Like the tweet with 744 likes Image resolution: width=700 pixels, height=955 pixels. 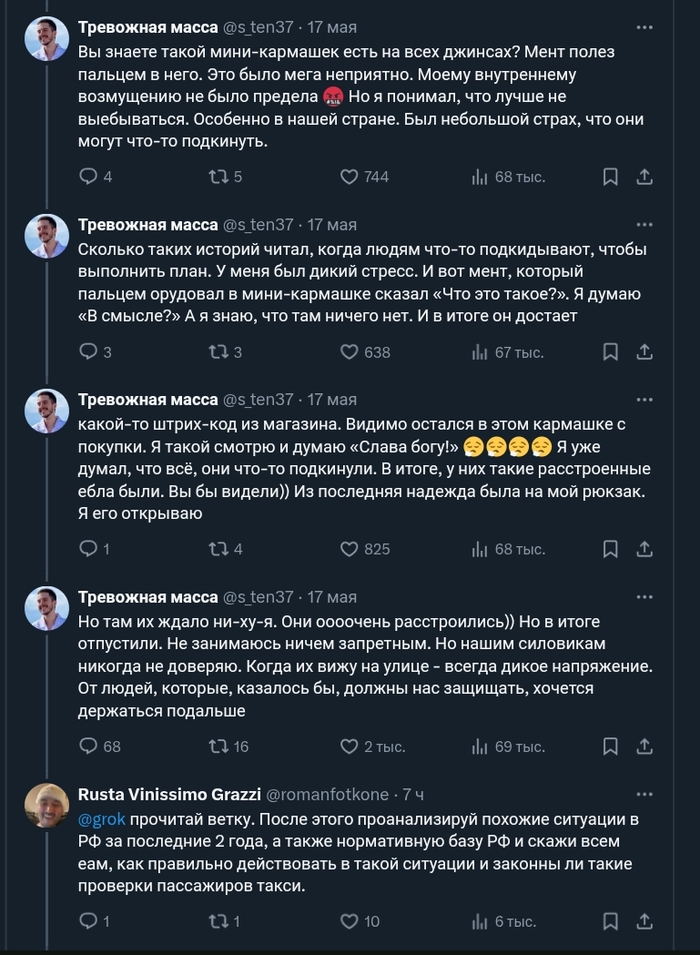(x=349, y=177)
